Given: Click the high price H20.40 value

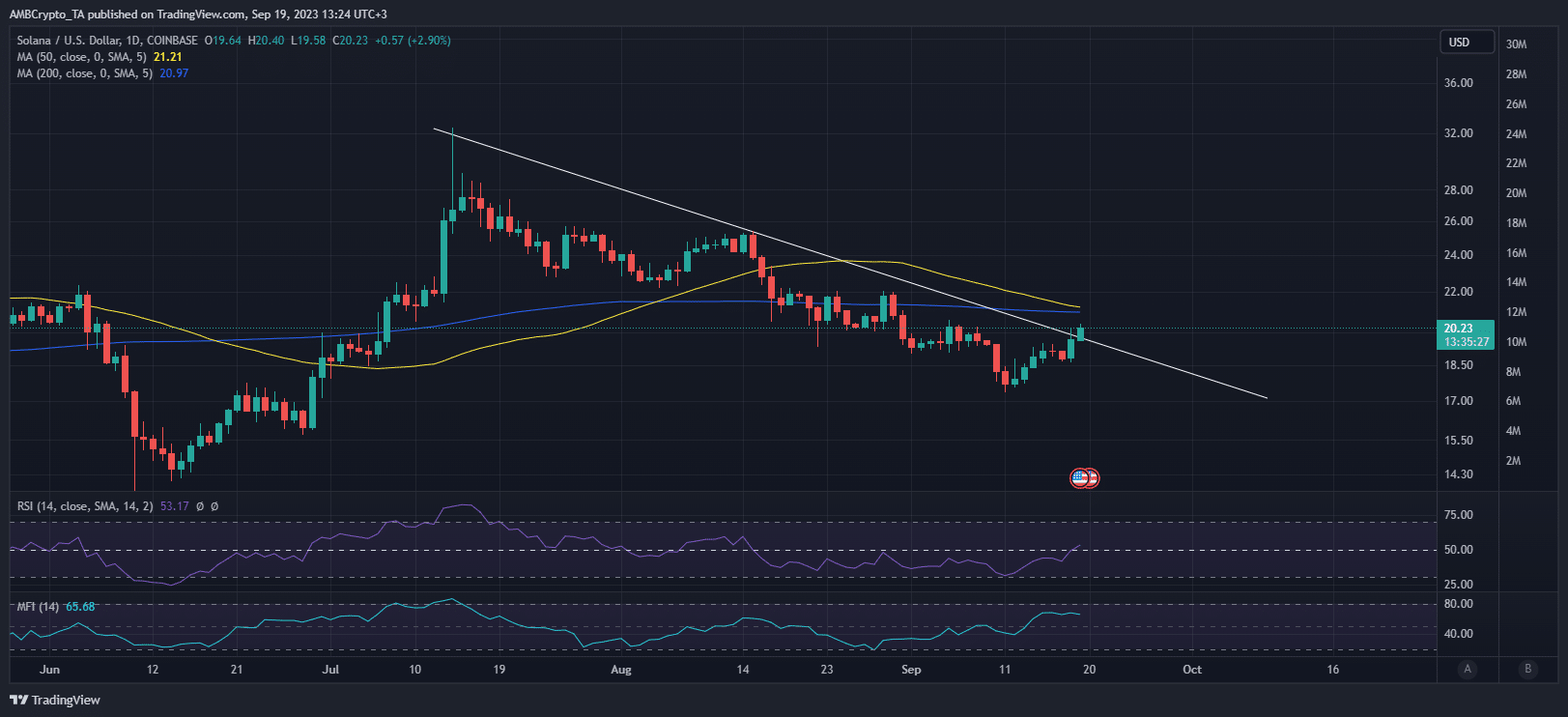Looking at the screenshot, I should coord(267,41).
